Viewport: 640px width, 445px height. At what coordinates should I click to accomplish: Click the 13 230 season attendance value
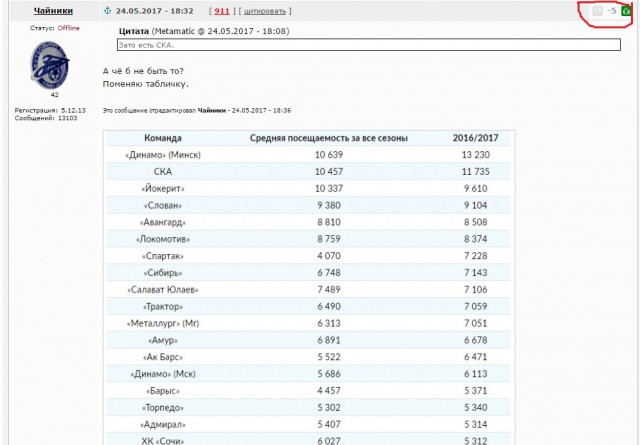click(x=476, y=155)
